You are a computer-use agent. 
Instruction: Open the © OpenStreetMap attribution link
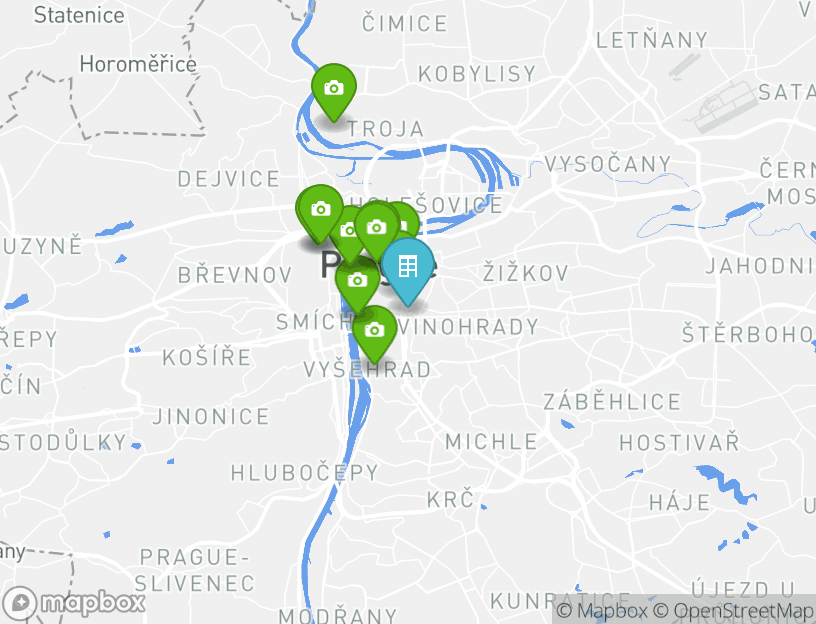(732, 610)
